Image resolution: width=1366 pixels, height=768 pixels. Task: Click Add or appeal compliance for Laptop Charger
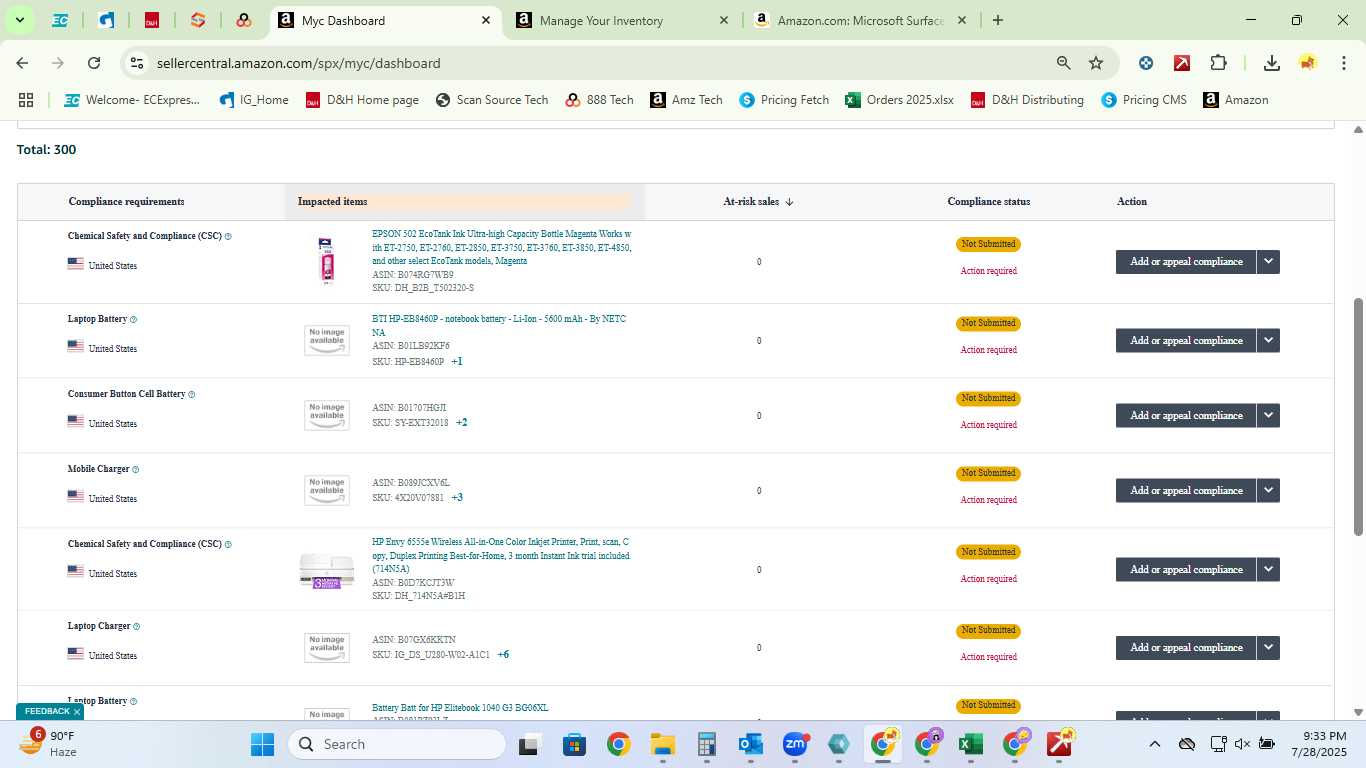coord(1186,648)
